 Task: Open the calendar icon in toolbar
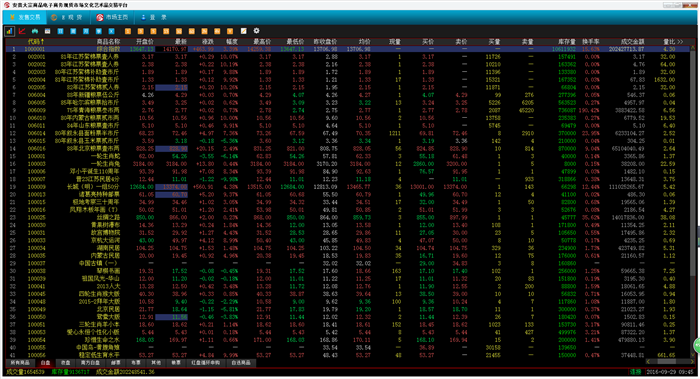click(47, 31)
